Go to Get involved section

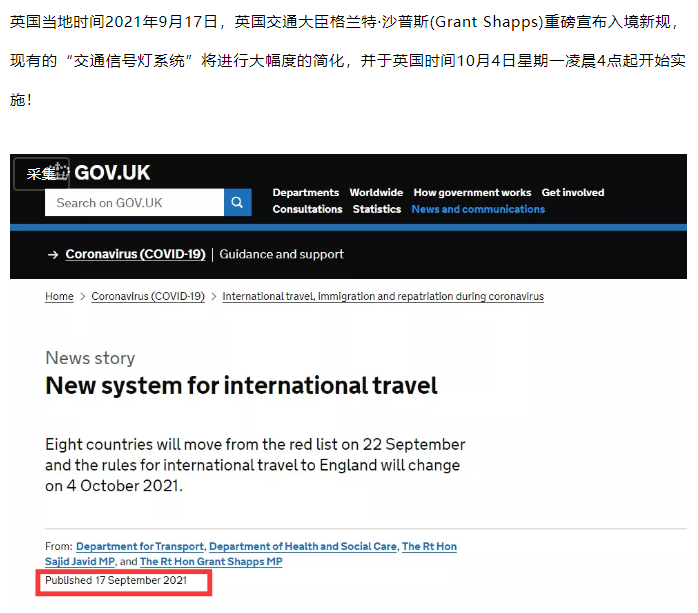point(573,192)
